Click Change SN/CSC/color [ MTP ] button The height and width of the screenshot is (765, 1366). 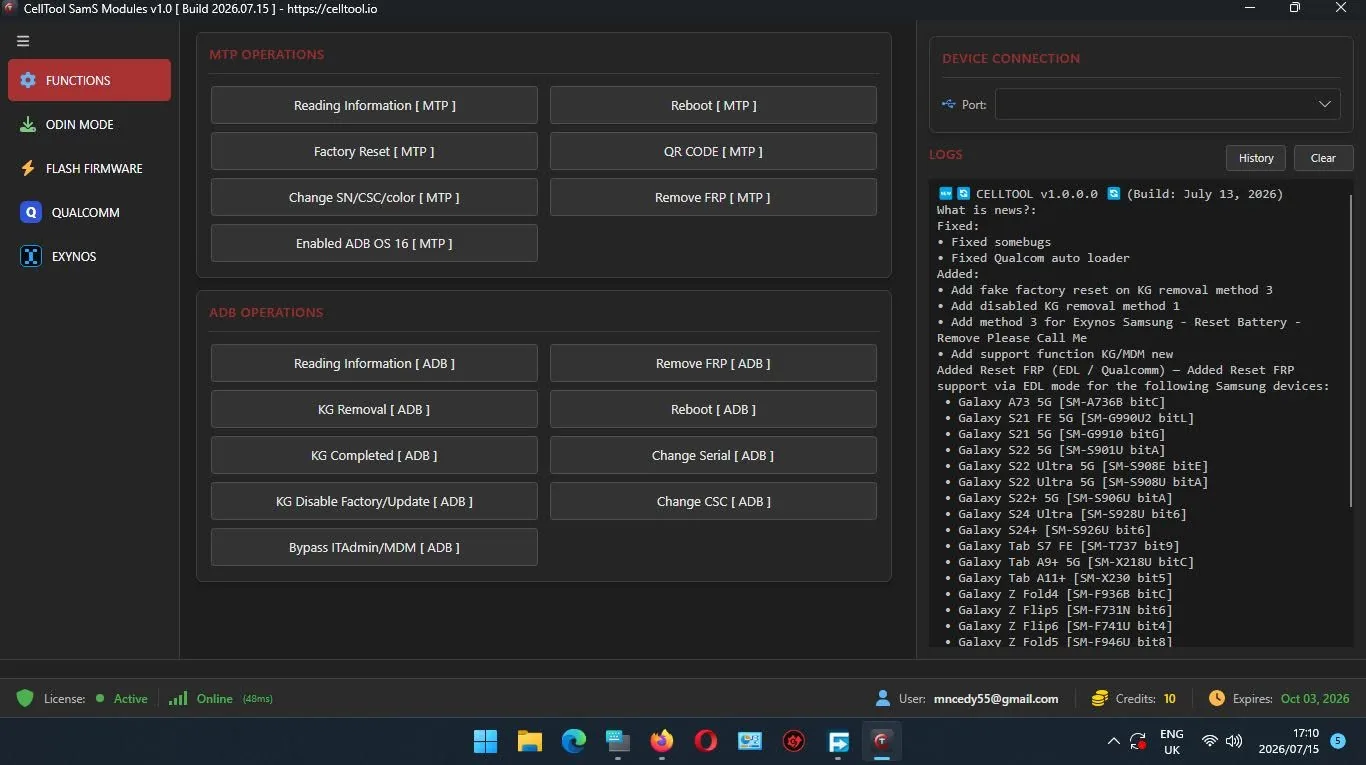pyautogui.click(x=374, y=197)
